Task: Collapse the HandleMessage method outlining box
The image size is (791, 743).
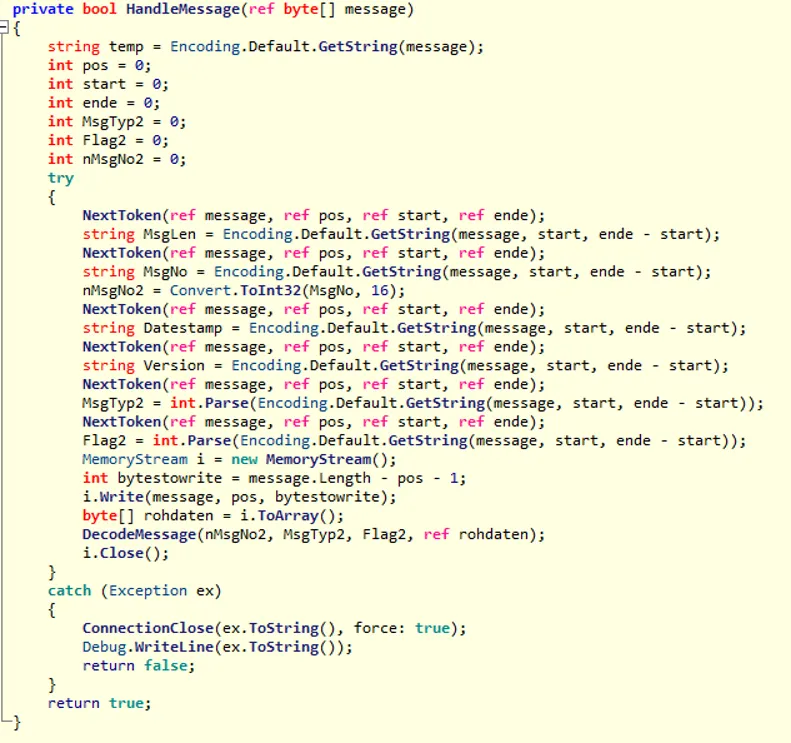Action: (5, 28)
